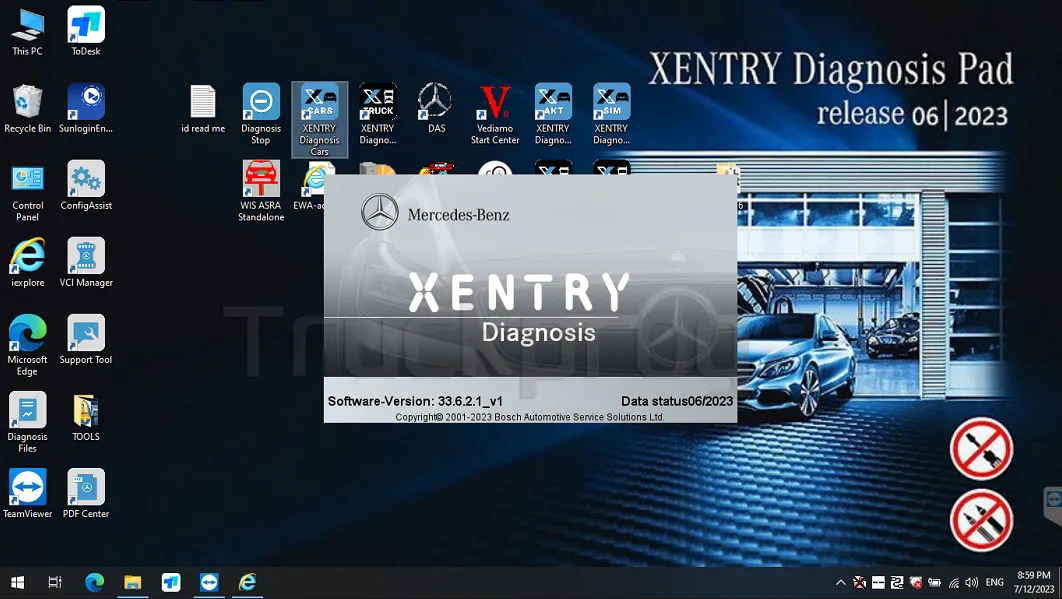The width and height of the screenshot is (1062, 599).
Task: Open the ENG input language indicator
Action: (995, 582)
